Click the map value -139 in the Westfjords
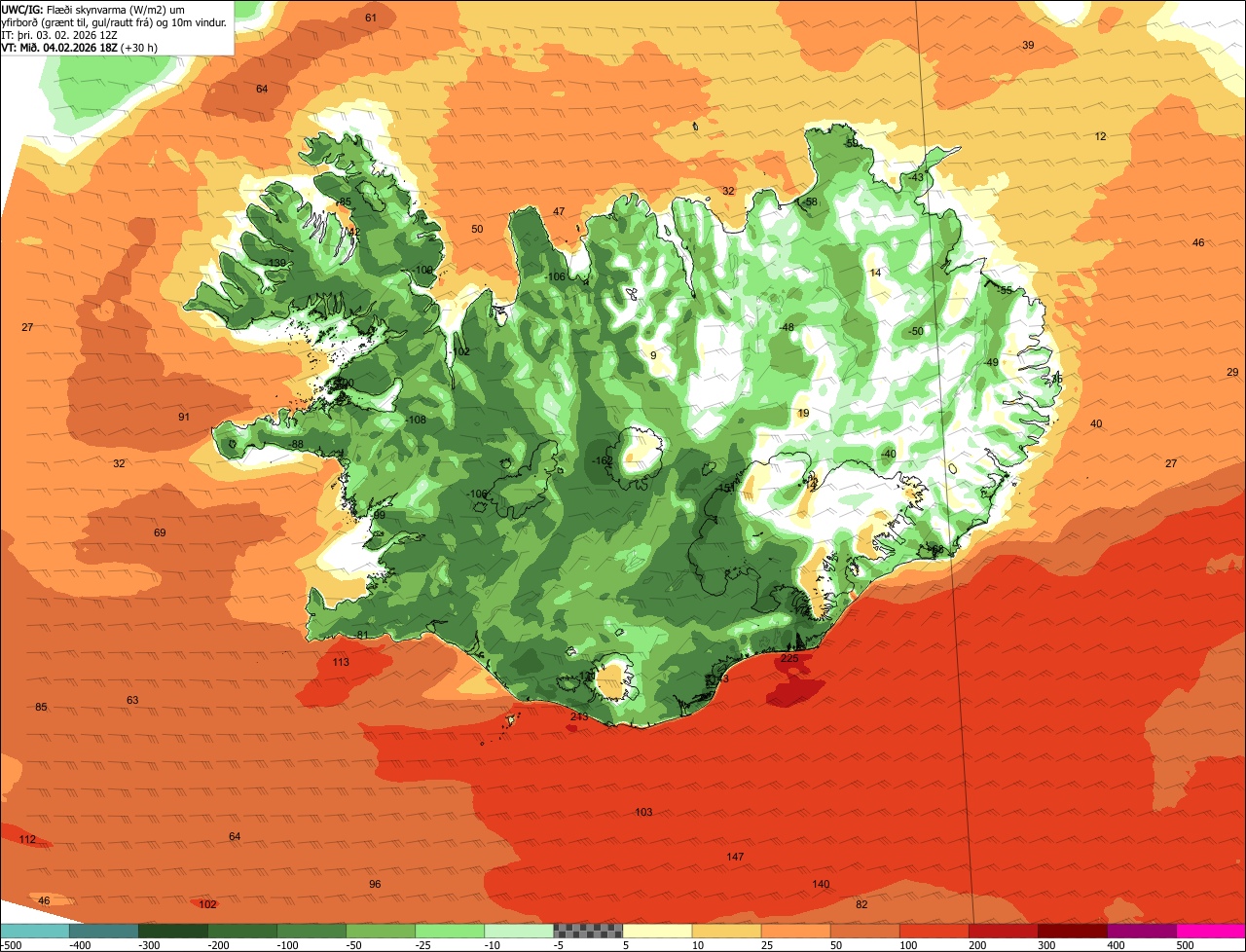 click(276, 264)
